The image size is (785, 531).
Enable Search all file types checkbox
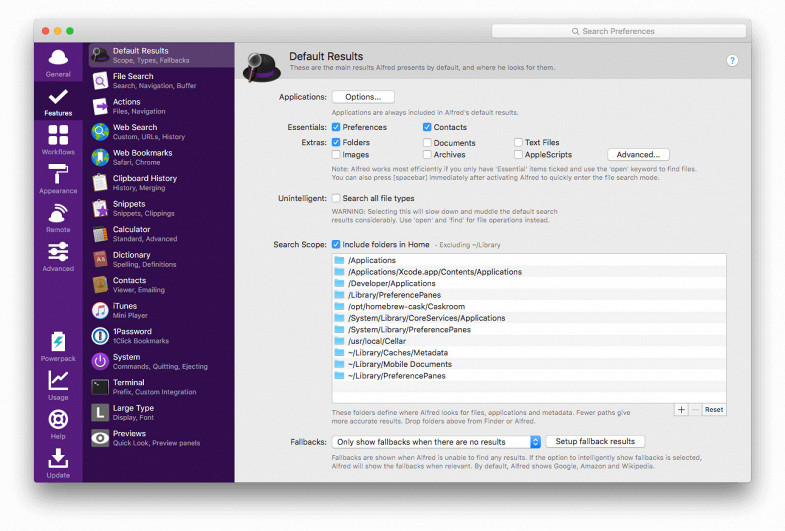point(336,198)
